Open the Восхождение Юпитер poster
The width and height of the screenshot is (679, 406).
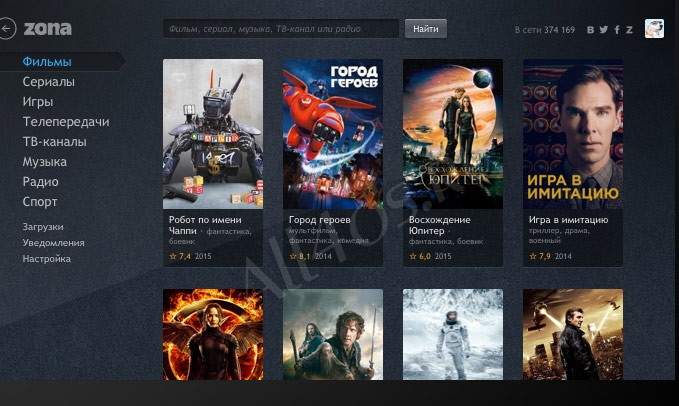[x=453, y=134]
